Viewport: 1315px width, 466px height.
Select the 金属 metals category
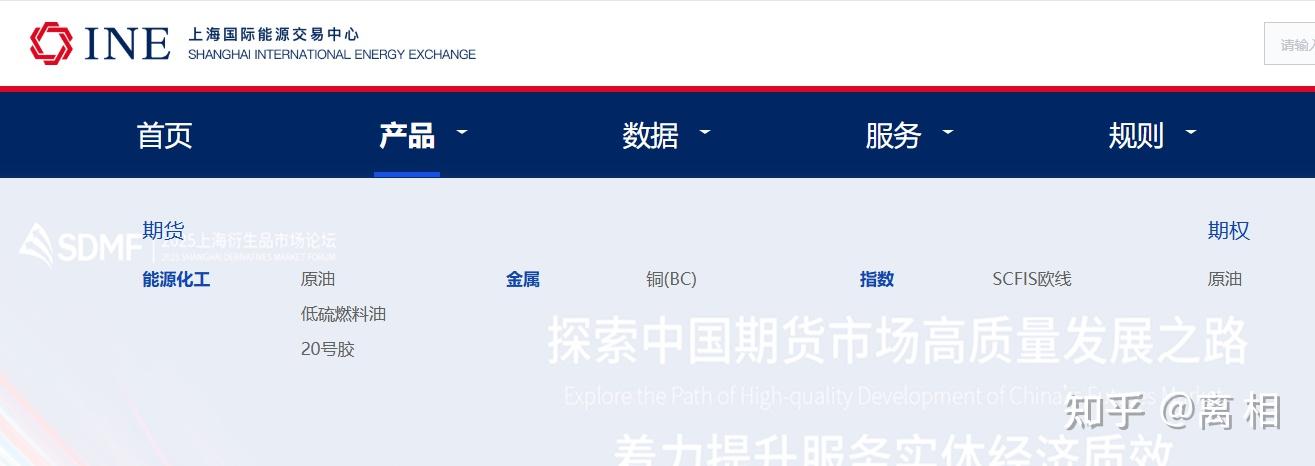[x=523, y=279]
